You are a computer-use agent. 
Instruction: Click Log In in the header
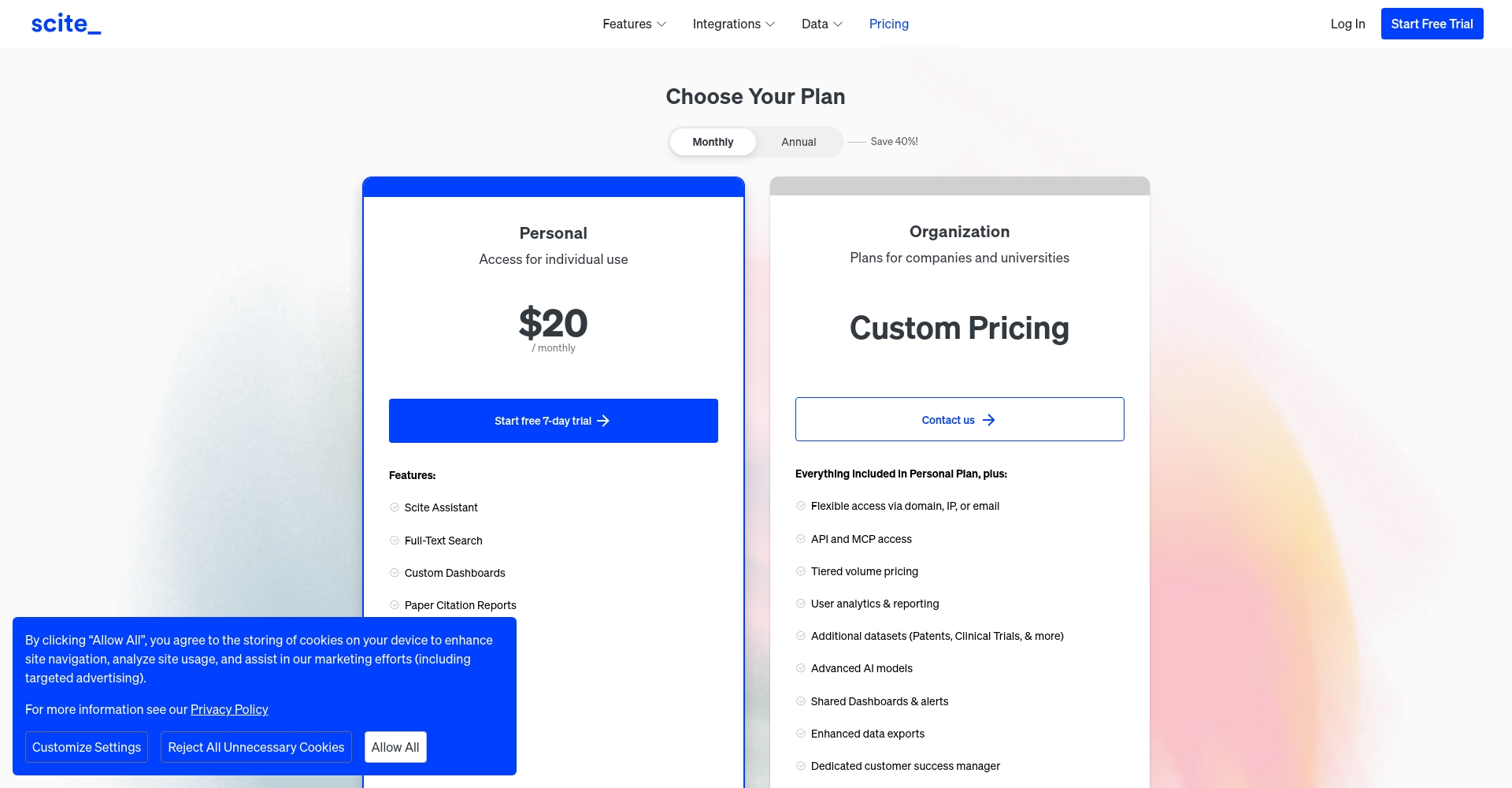(x=1347, y=24)
